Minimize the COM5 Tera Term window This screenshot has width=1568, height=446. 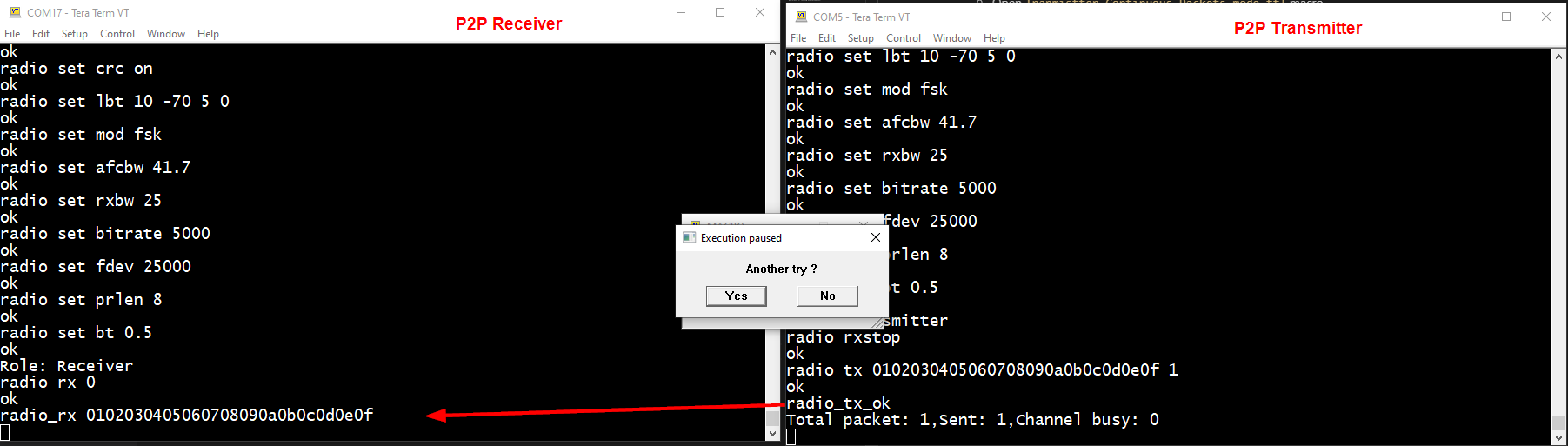[x=1467, y=17]
